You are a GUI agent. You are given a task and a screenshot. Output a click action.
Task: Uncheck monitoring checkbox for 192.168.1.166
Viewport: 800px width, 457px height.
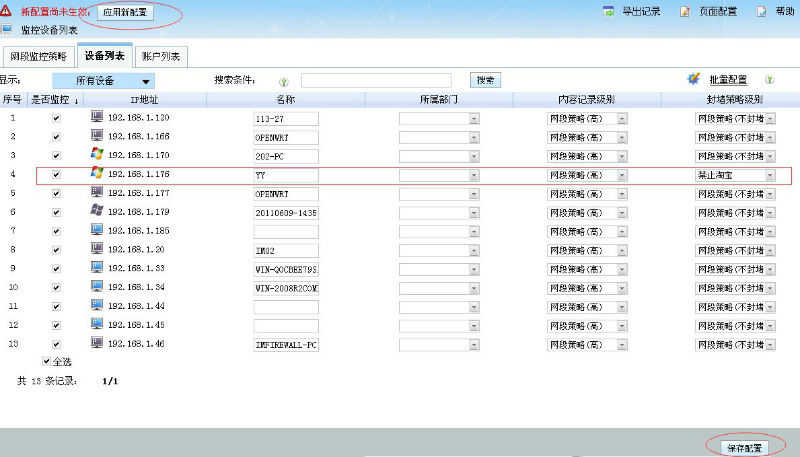(x=56, y=137)
